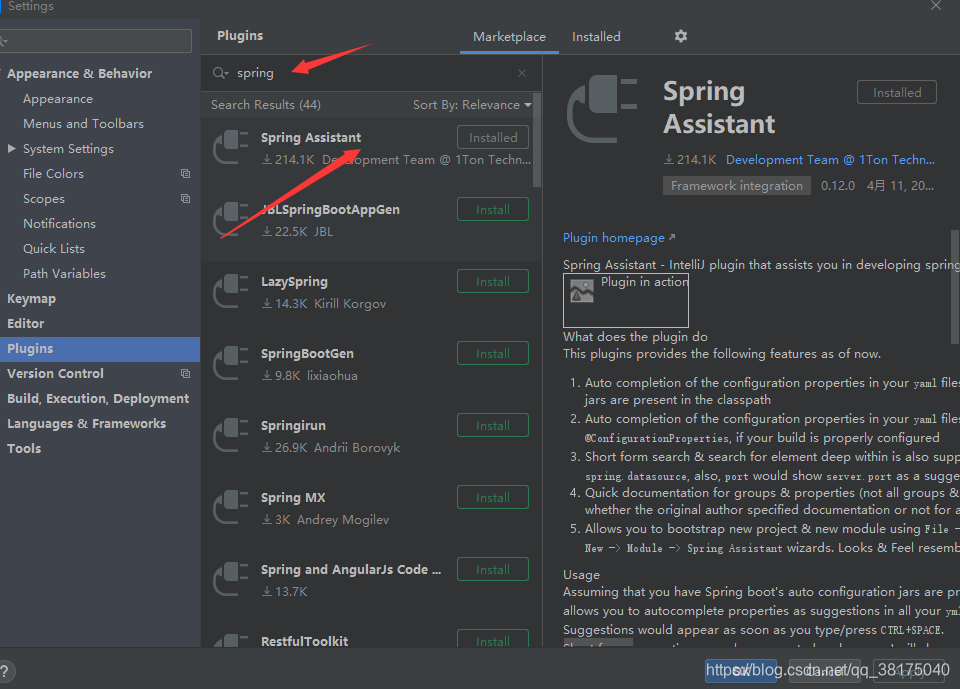
Task: Open the Keymap settings page
Action: coord(31,299)
